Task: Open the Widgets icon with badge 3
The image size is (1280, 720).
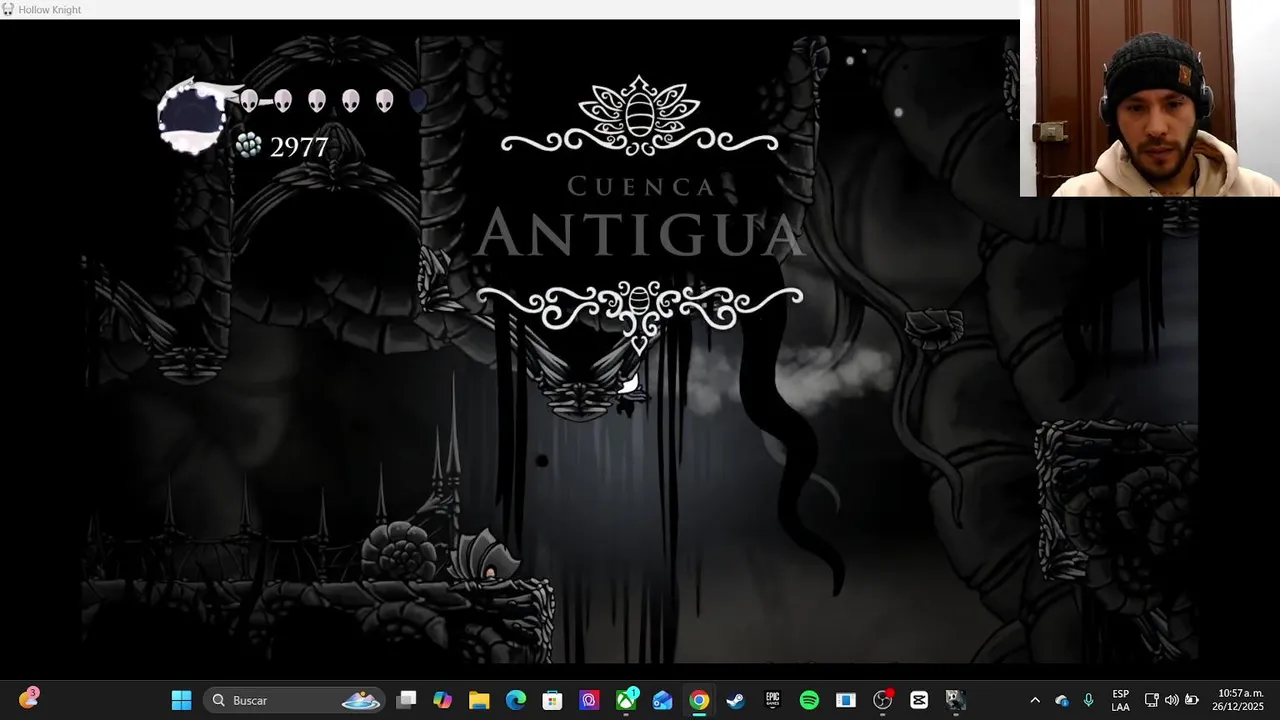Action: (x=28, y=699)
